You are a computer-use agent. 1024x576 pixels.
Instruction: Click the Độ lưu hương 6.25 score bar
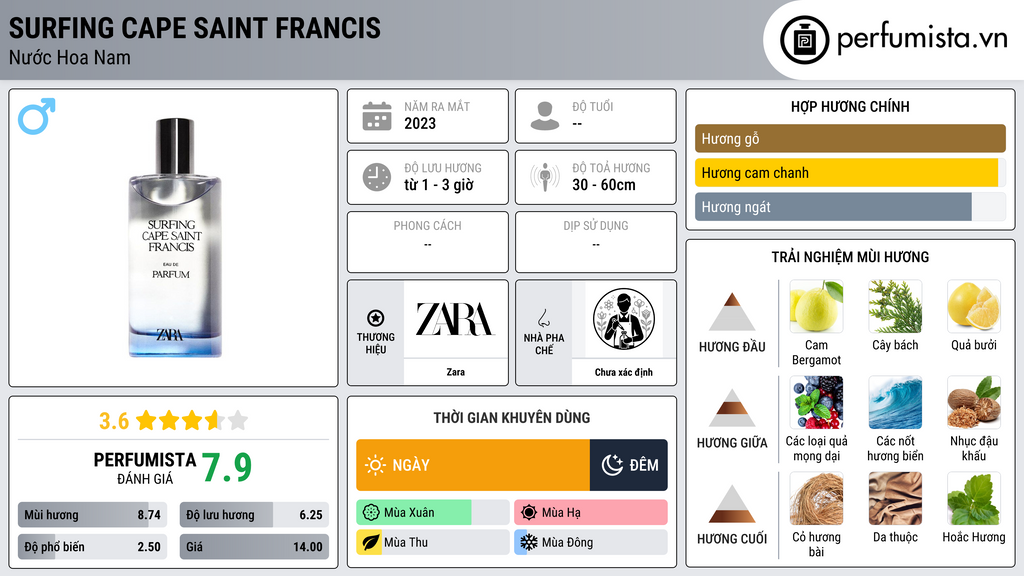click(254, 515)
